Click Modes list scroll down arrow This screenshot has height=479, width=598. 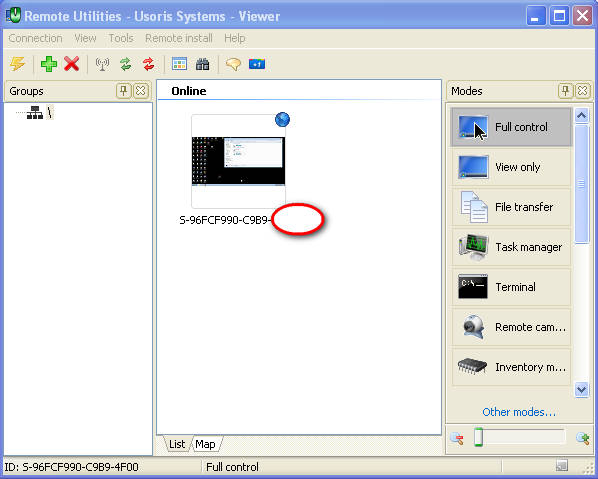coord(582,390)
